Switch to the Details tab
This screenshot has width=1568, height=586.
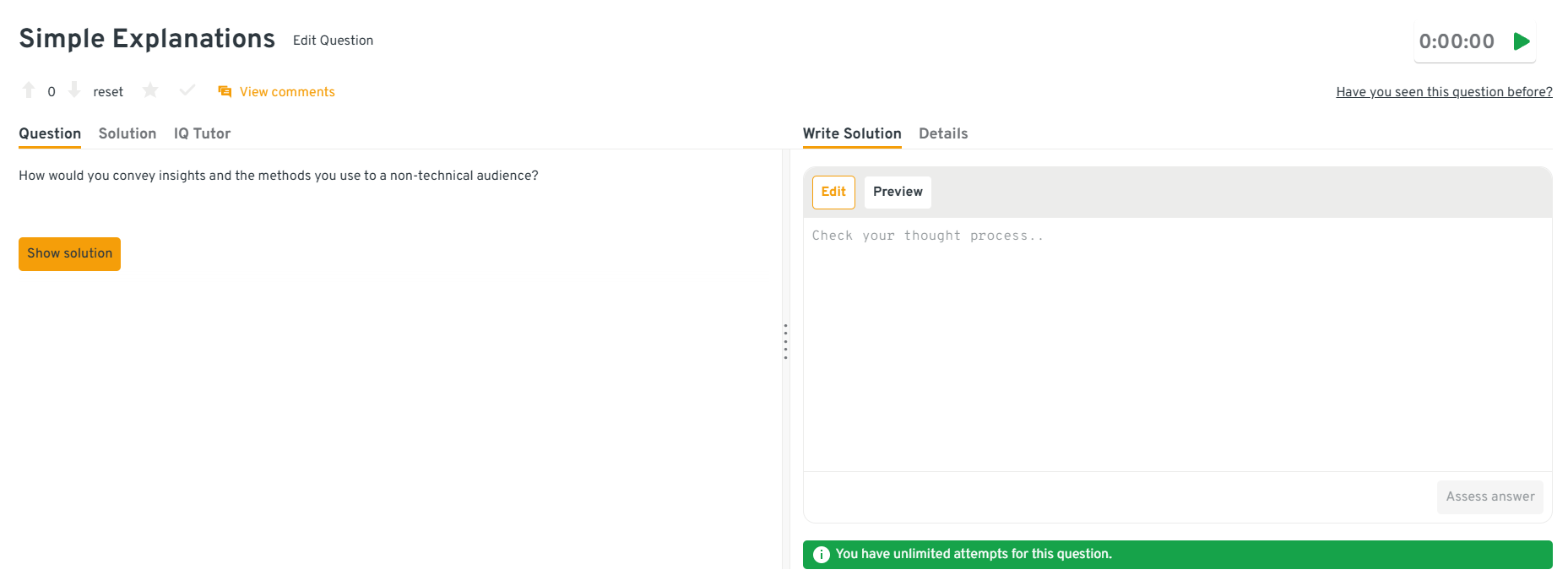tap(943, 133)
